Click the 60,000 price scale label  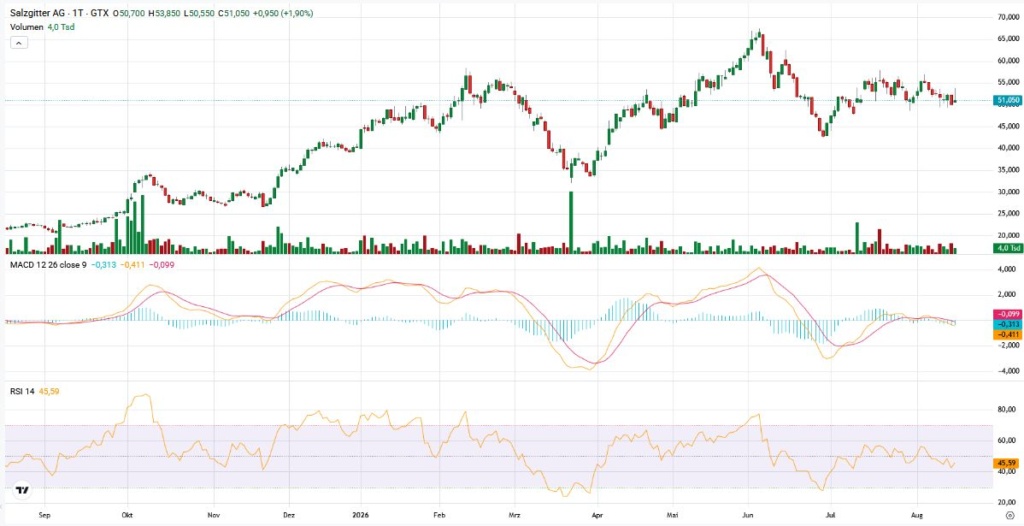(x=1008, y=61)
